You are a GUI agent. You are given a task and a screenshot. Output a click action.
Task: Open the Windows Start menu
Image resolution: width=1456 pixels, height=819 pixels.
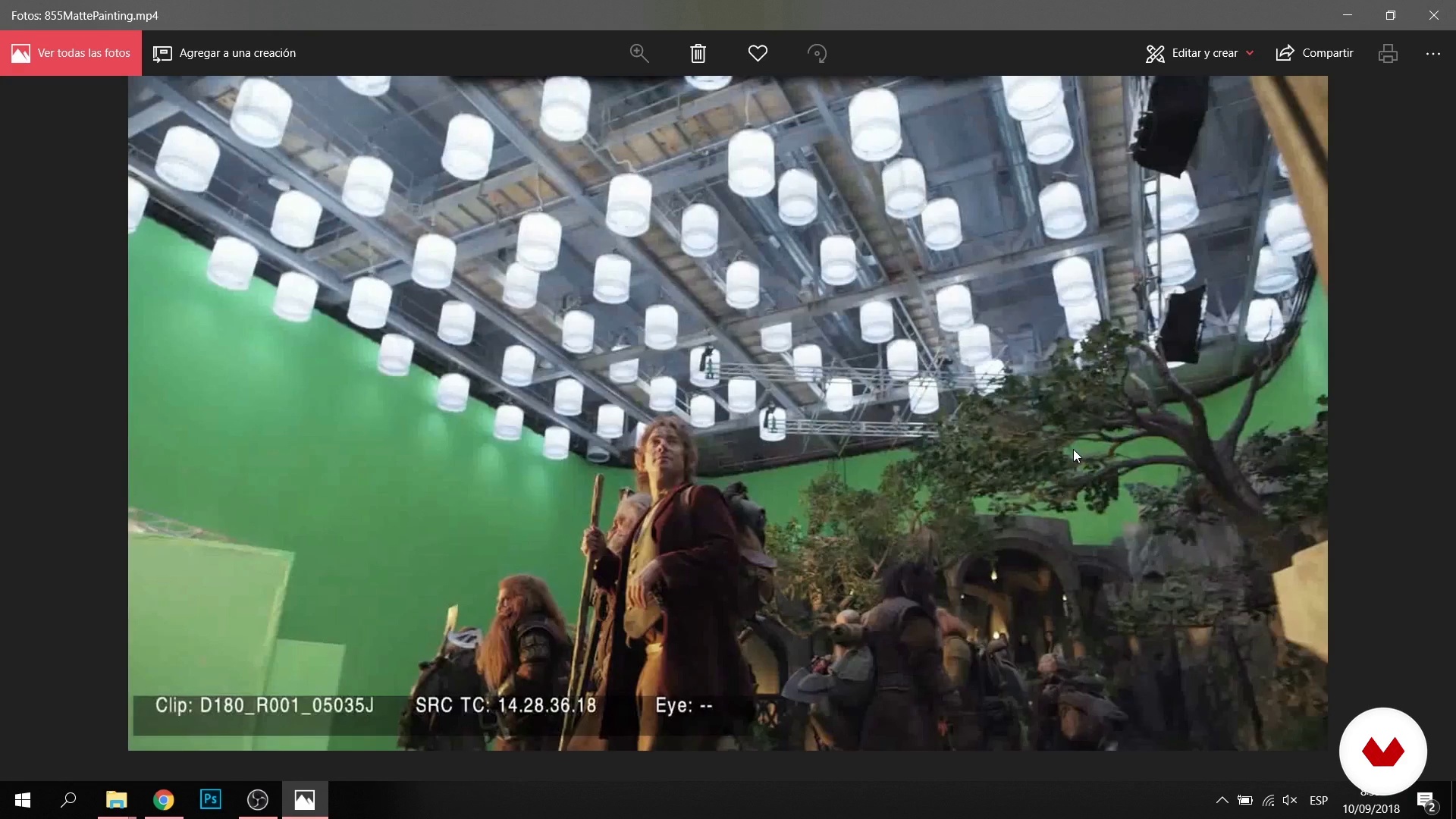pyautogui.click(x=23, y=800)
